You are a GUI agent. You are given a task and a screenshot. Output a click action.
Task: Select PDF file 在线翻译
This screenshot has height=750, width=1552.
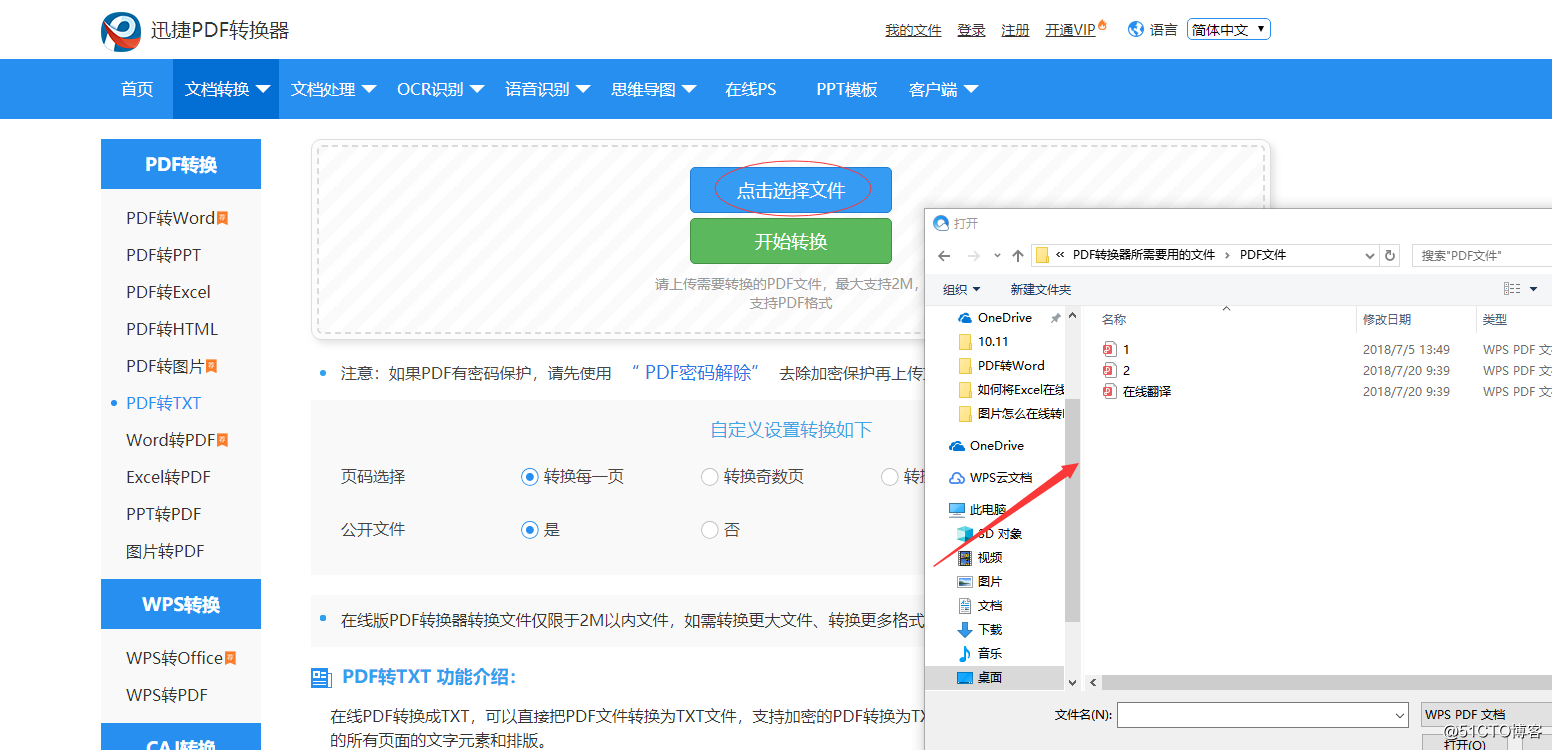tap(1137, 392)
